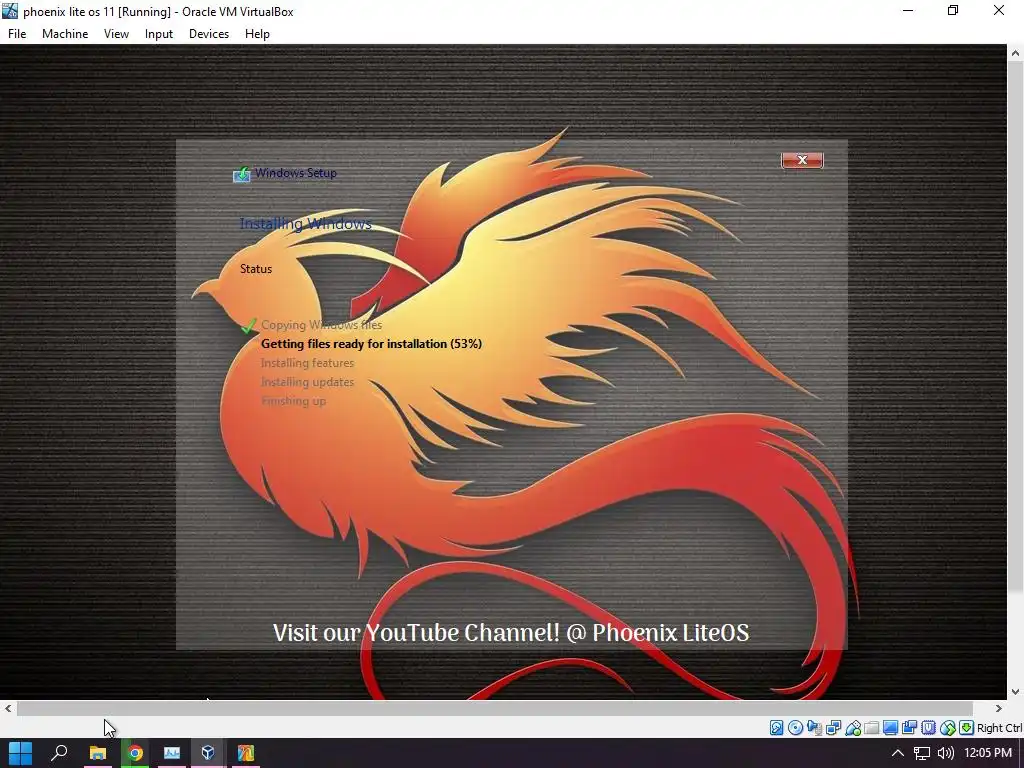Close the Windows Setup dialog with red X

click(802, 160)
